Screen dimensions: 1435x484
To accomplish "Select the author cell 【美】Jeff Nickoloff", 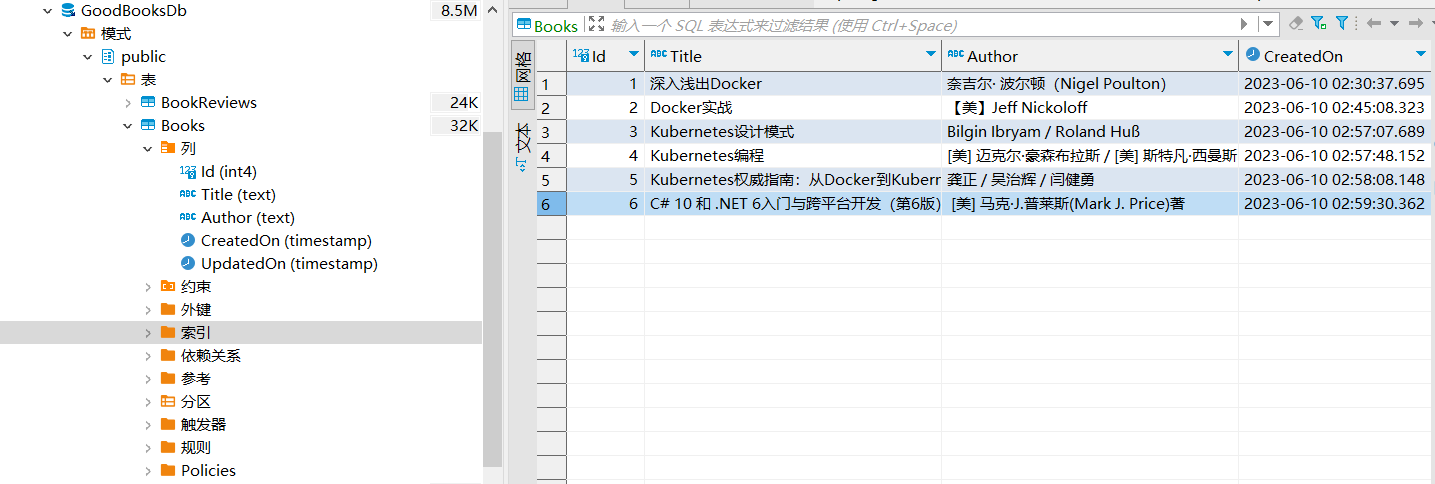I will (1090, 108).
